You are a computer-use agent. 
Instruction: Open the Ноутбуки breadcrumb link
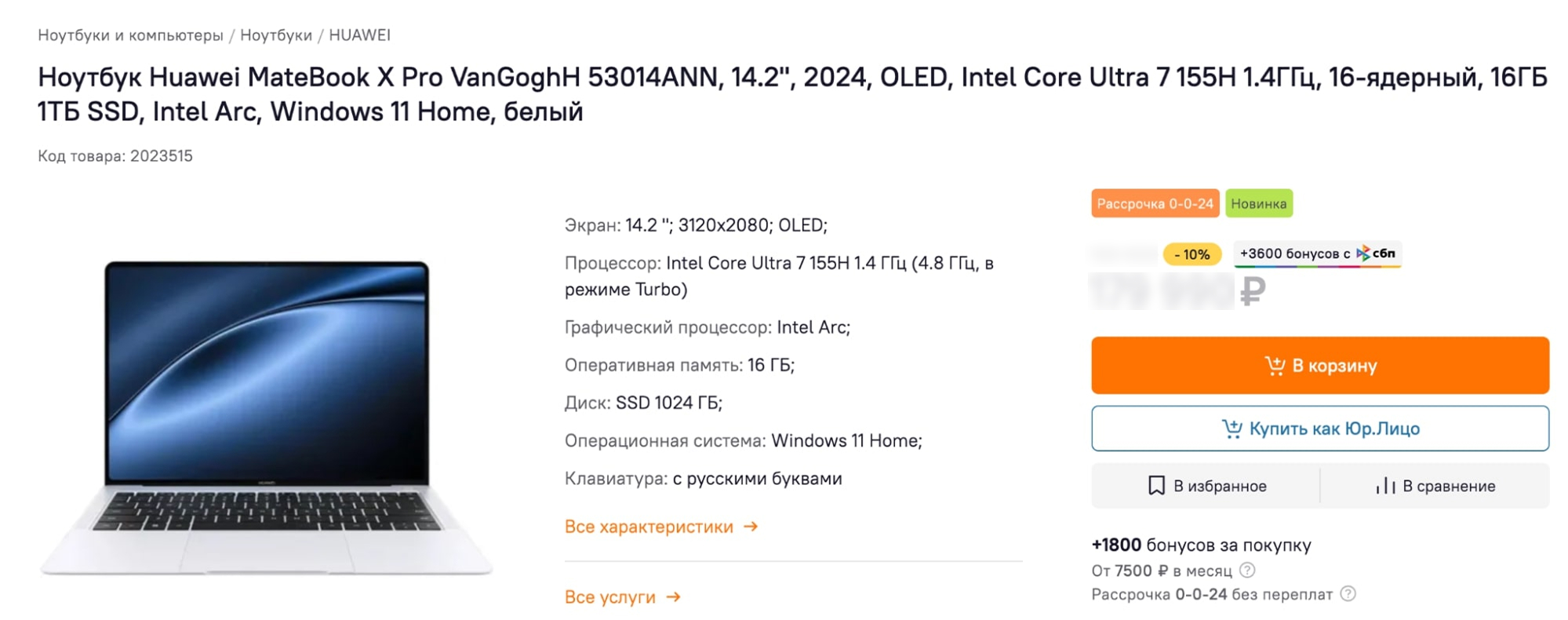276,35
